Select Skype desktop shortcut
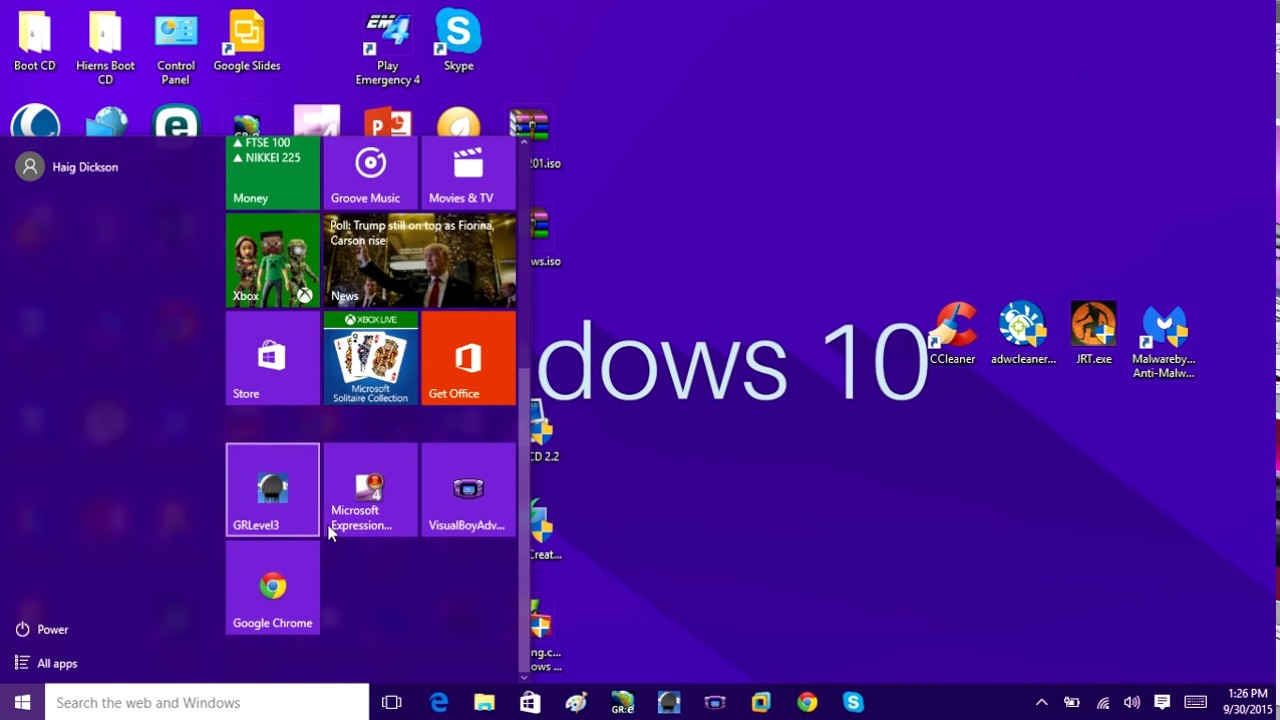 458,41
